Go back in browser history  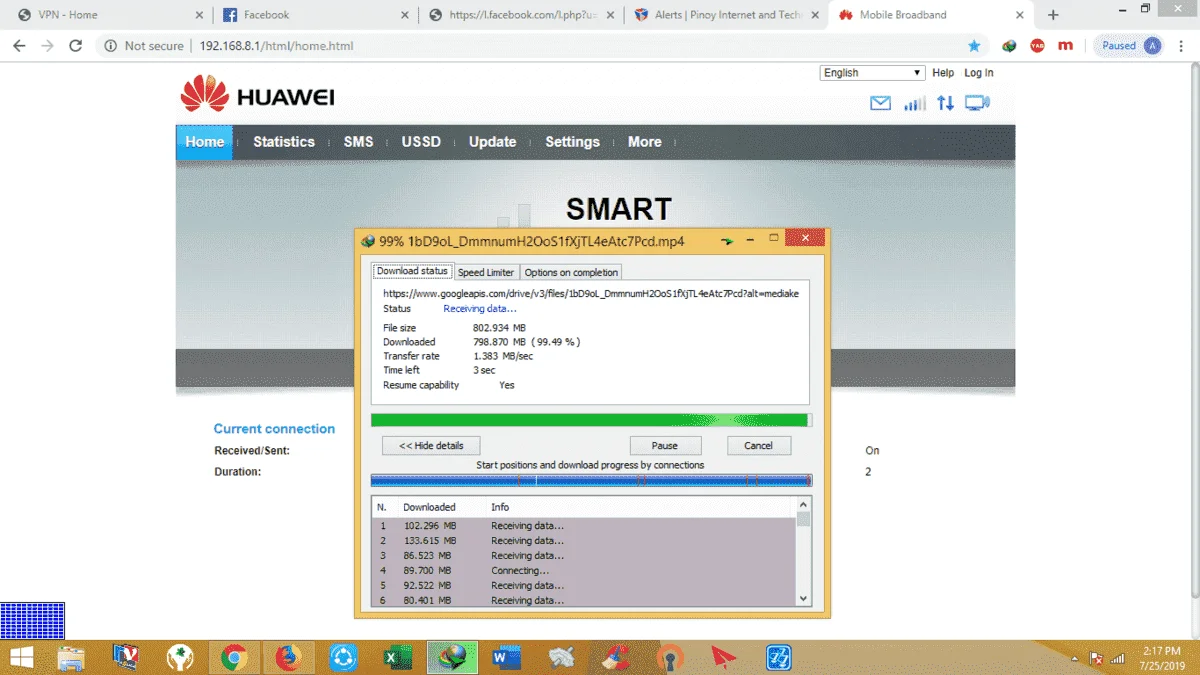[19, 46]
